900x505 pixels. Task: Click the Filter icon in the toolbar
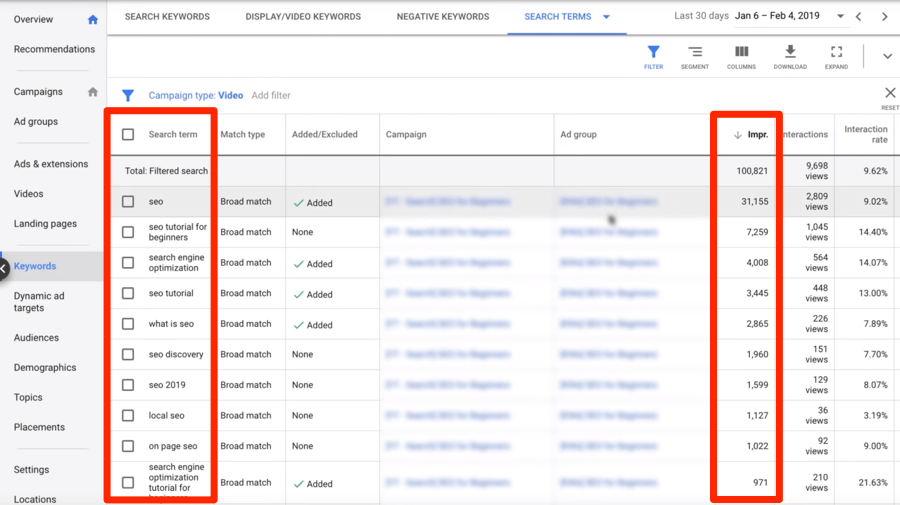pos(653,56)
